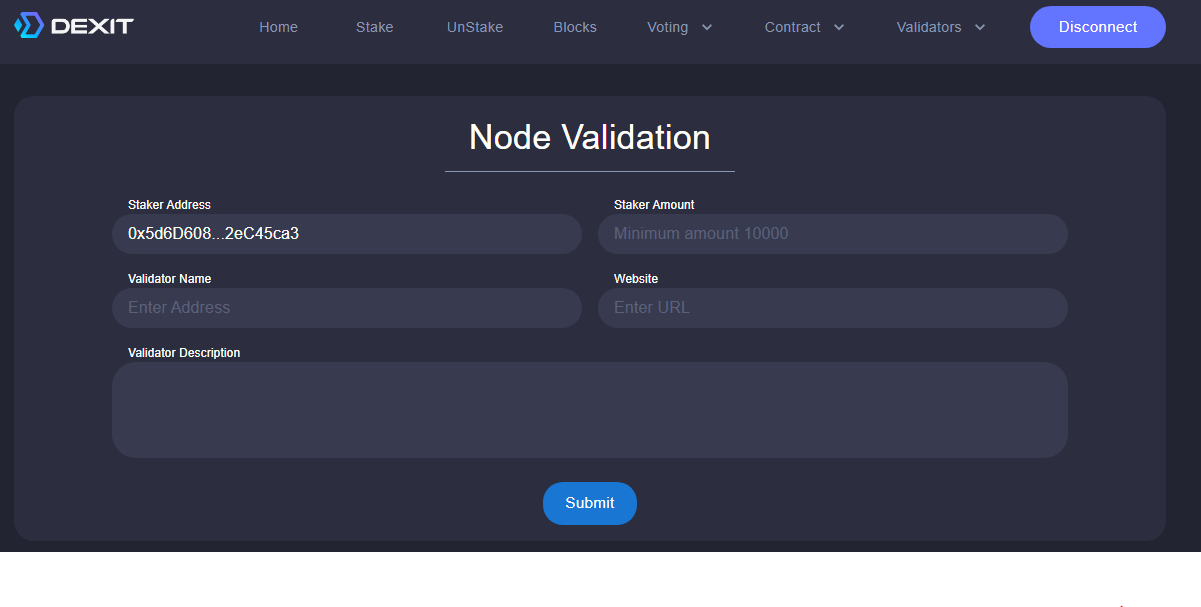Expand the Validators dropdown chevron

coord(979,27)
